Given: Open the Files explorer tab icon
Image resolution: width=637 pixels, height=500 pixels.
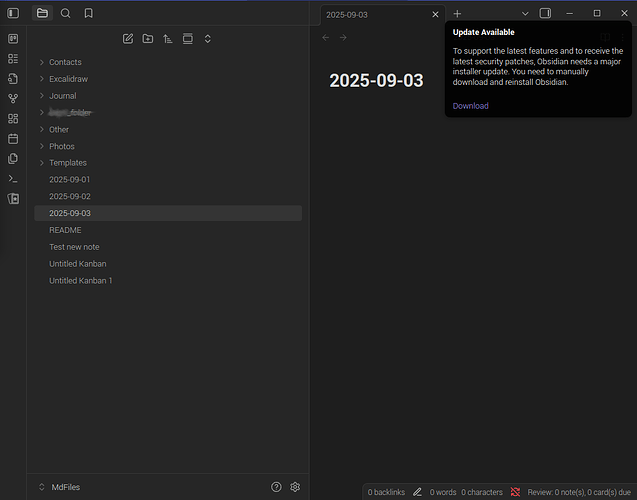Looking at the screenshot, I should coord(42,13).
